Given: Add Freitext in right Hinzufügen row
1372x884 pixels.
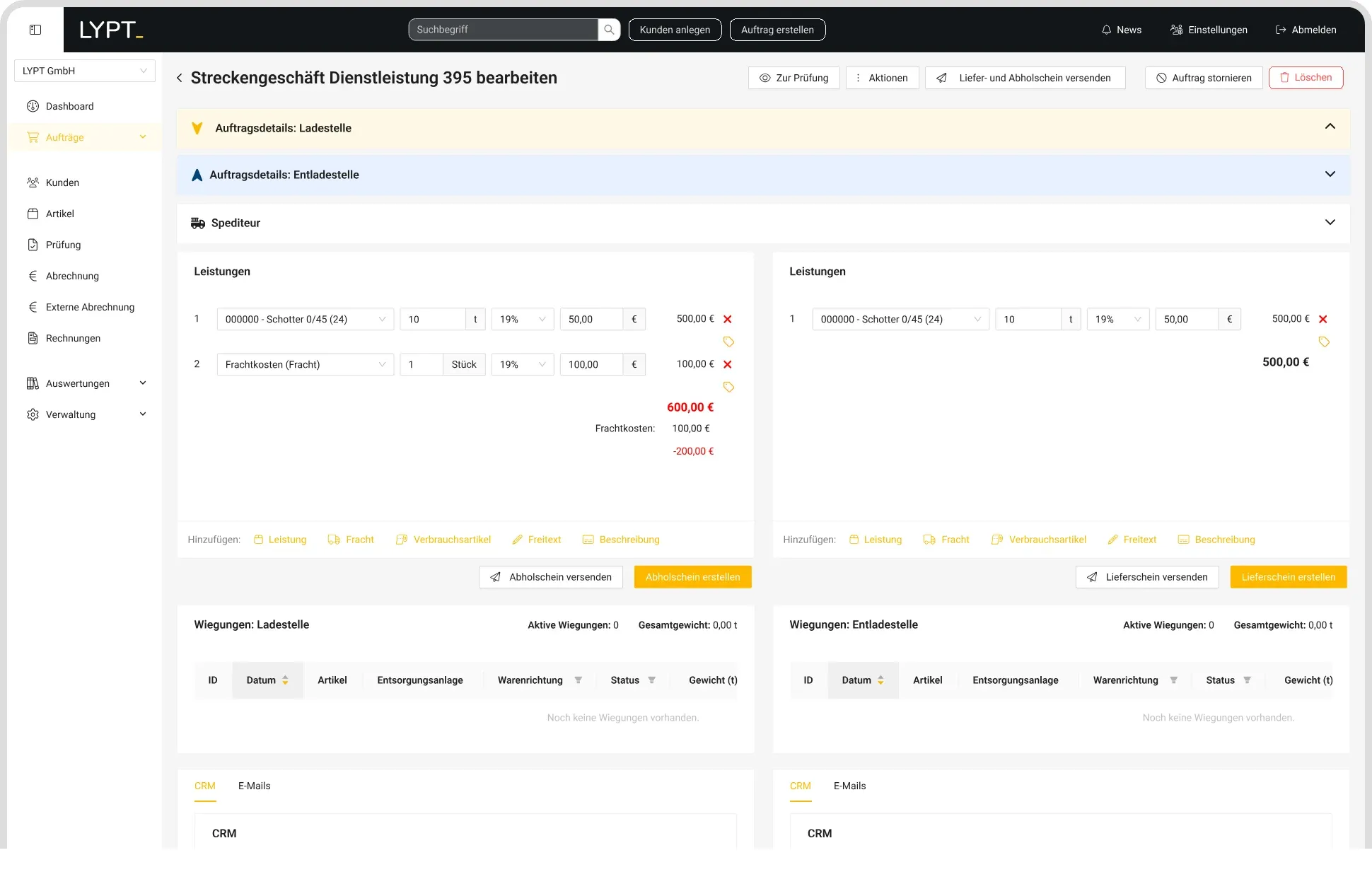Looking at the screenshot, I should point(1132,540).
